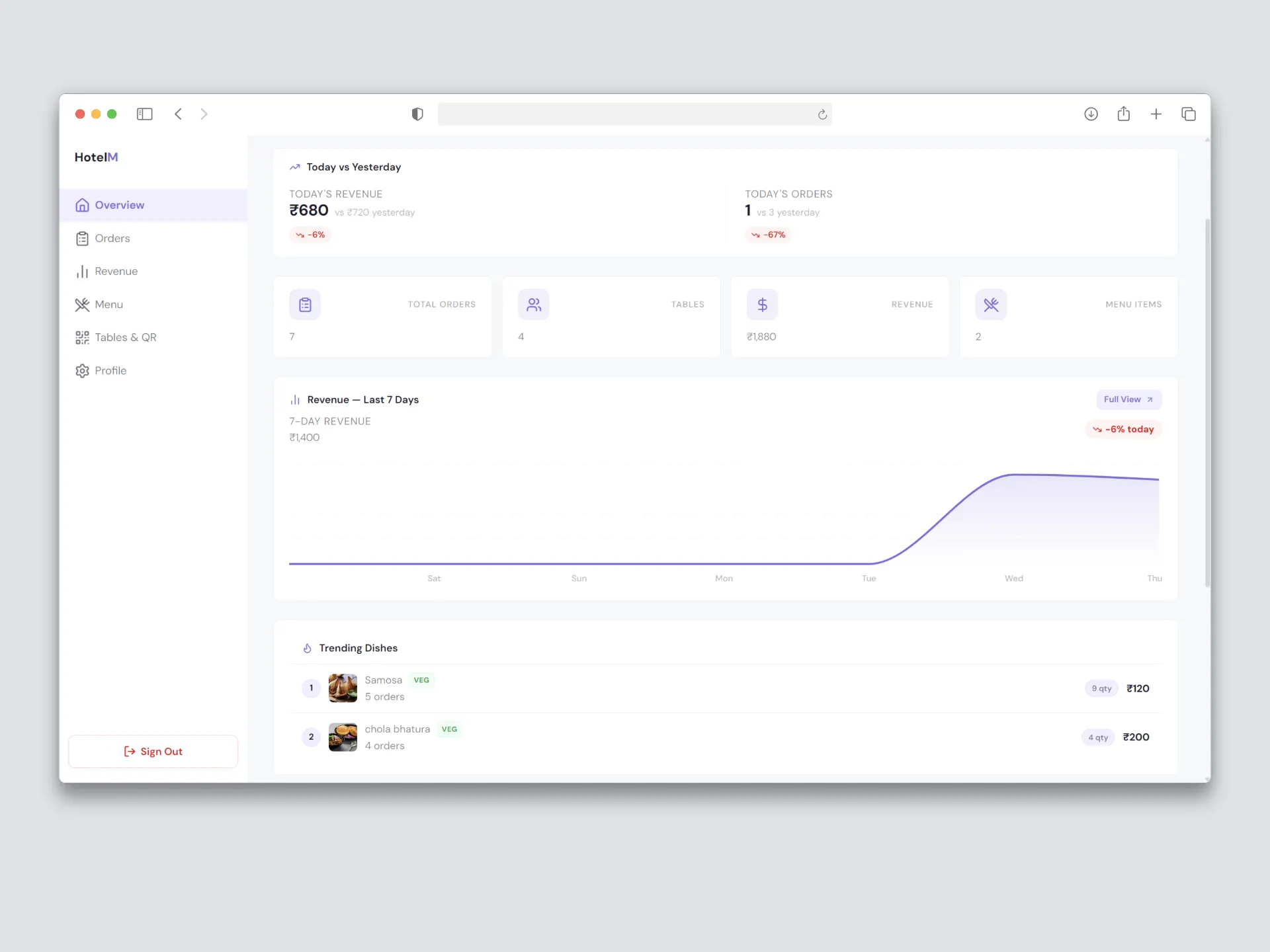Click the Sign Out button
Viewport: 1270px width, 952px height.
tap(153, 752)
